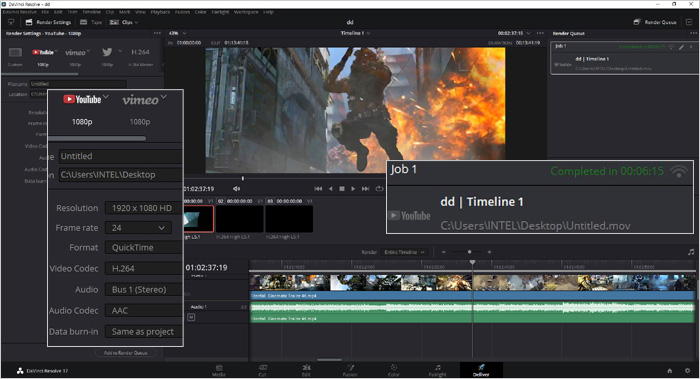Click the music note icon above the timeline

(691, 252)
